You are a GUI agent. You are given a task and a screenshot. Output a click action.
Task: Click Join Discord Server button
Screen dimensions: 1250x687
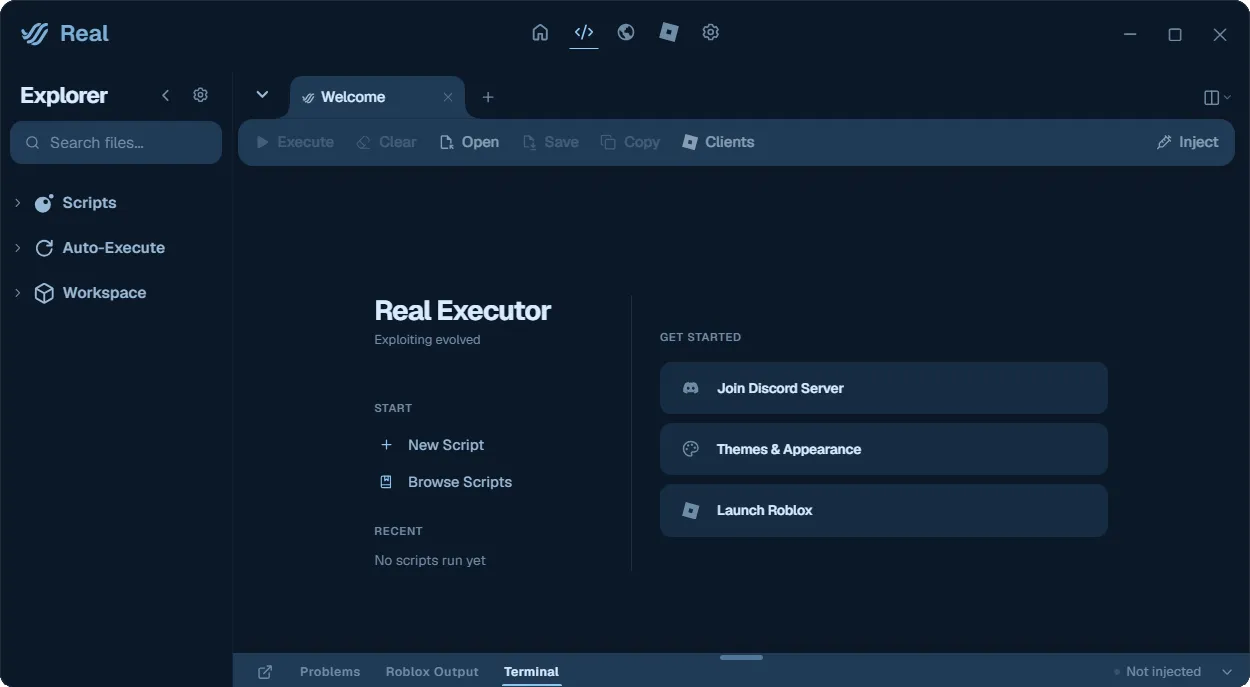pos(884,388)
